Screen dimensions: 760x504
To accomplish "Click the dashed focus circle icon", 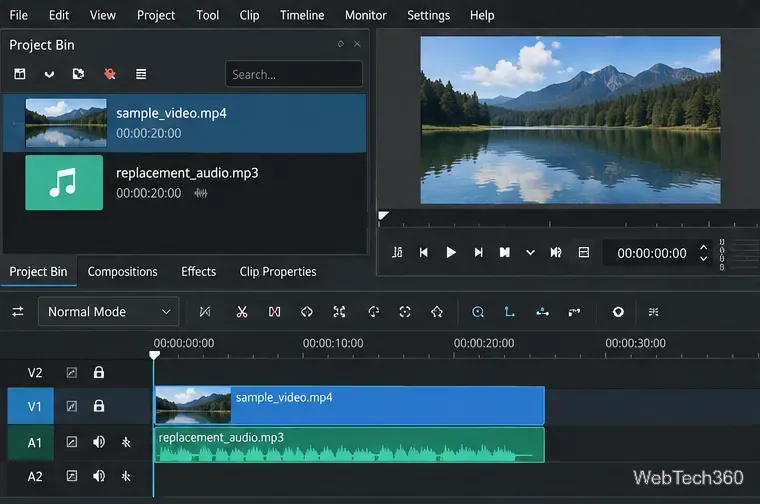I will pos(405,312).
